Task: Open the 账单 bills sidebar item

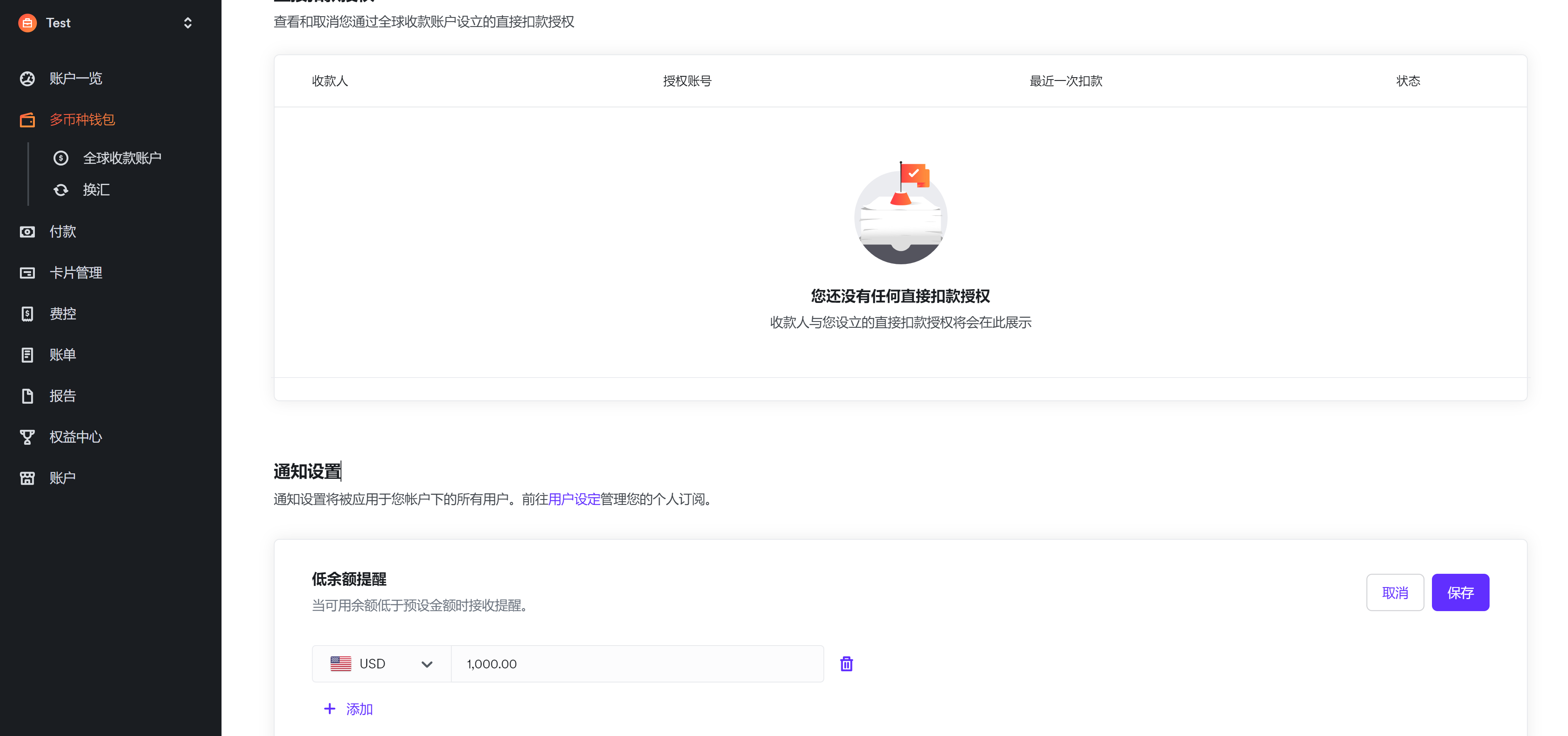Action: 62,355
